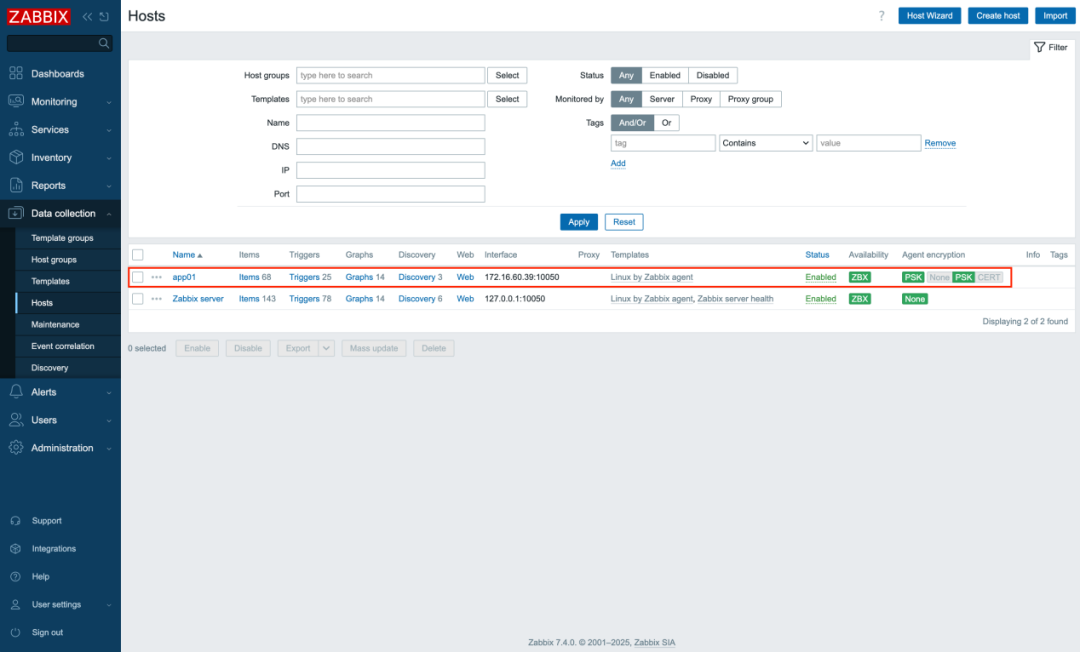
Task: Collapse the sidebar with the double-chevron icon
Action: coord(87,17)
